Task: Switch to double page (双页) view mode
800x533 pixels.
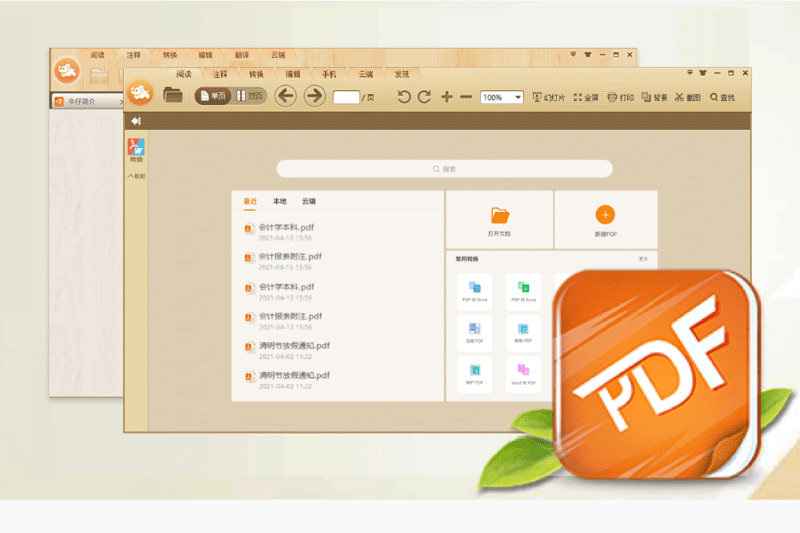Action: tap(250, 96)
